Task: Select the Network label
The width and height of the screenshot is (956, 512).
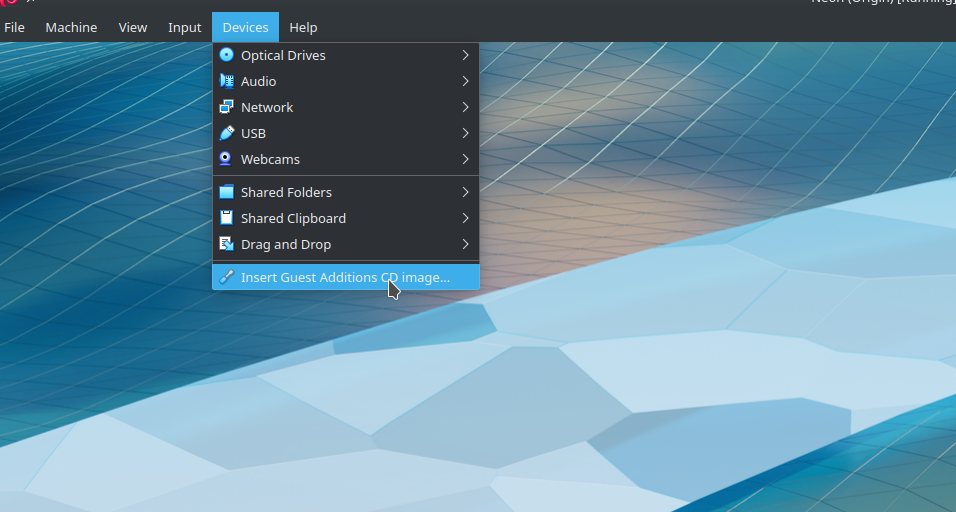Action: [x=267, y=107]
